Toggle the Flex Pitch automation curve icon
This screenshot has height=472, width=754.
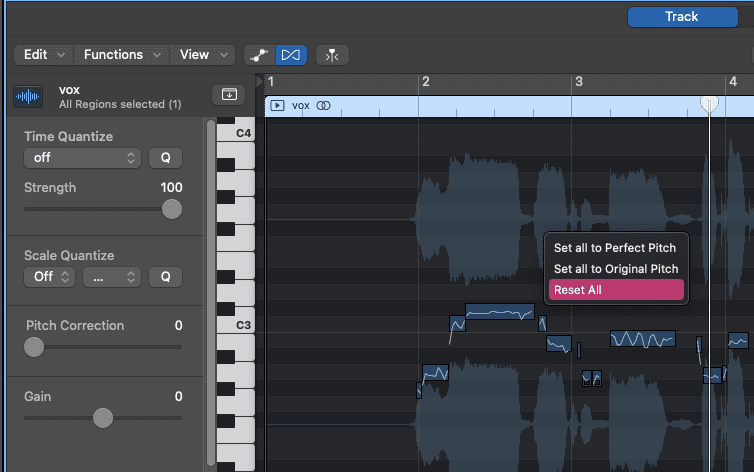coord(260,55)
